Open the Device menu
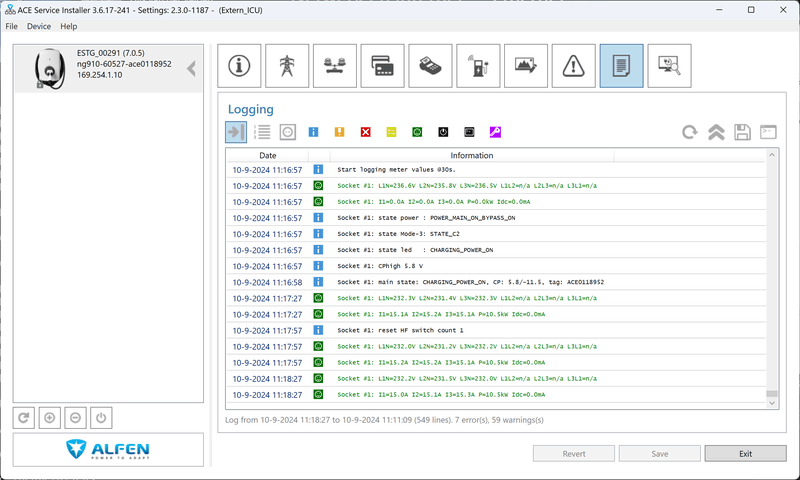Viewport: 800px width, 480px height. [39, 26]
